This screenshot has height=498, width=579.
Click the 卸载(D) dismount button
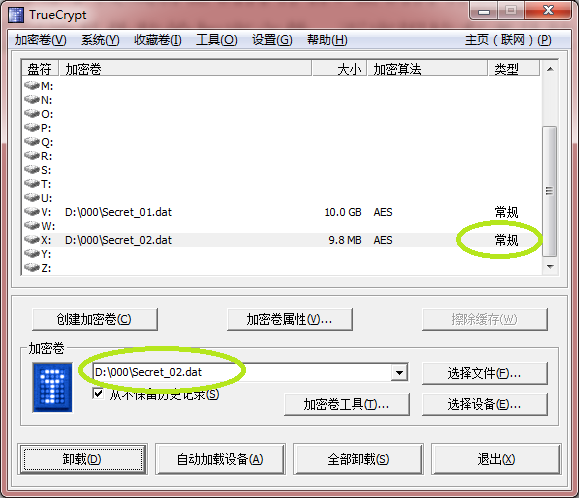(83, 460)
